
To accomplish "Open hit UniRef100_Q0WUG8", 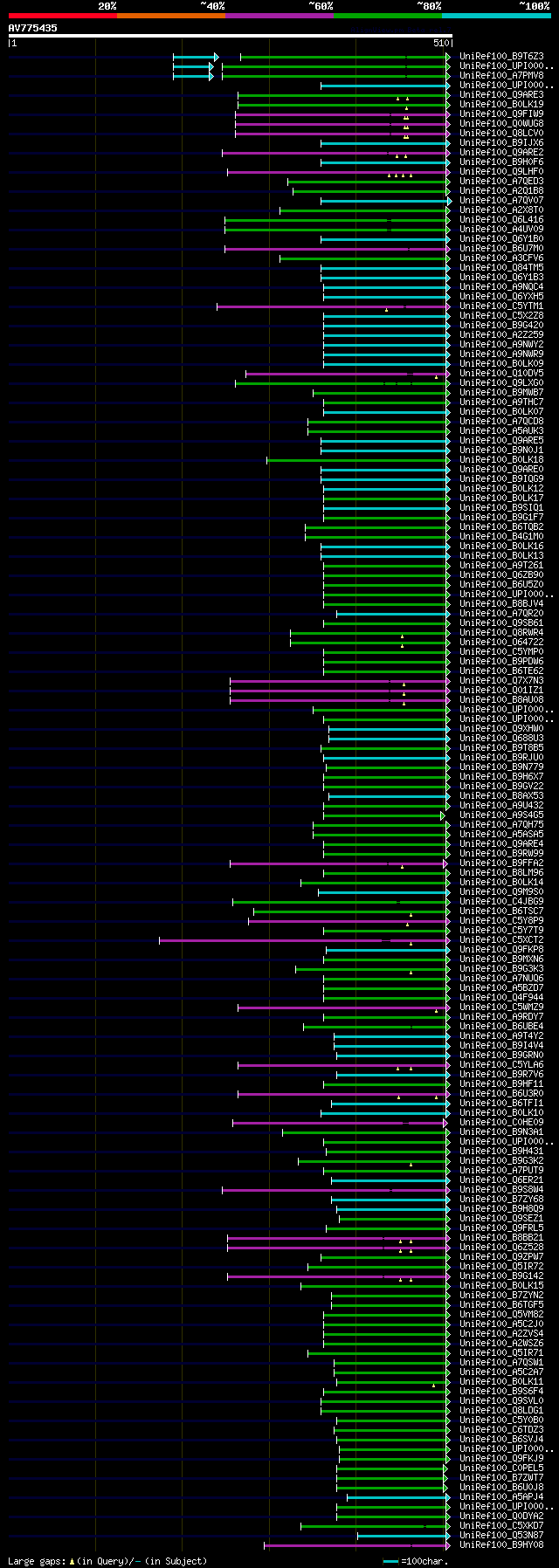I will tap(501, 124).
